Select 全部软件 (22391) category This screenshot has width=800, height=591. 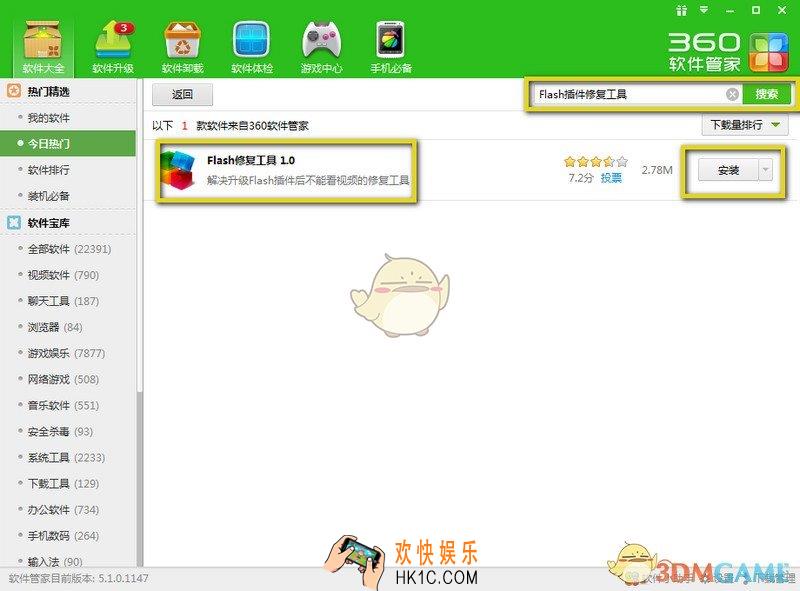click(x=68, y=249)
